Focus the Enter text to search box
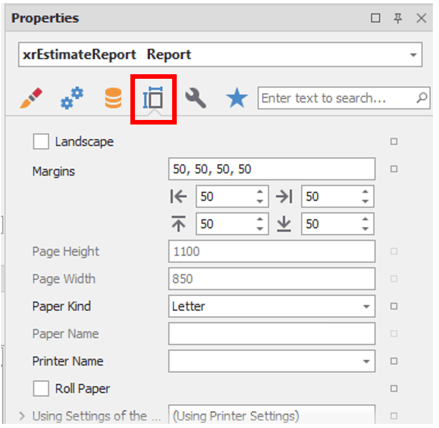The height and width of the screenshot is (428, 439). coord(337,98)
